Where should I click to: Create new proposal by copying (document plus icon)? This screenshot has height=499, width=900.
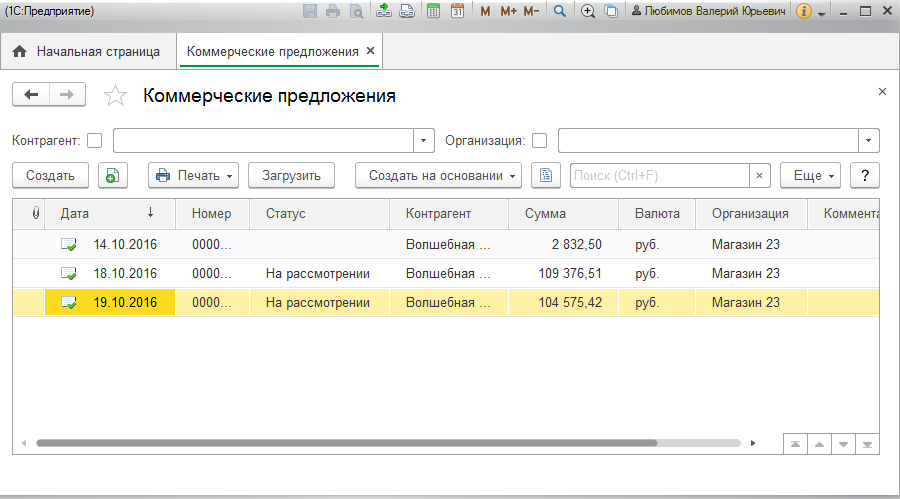point(112,175)
